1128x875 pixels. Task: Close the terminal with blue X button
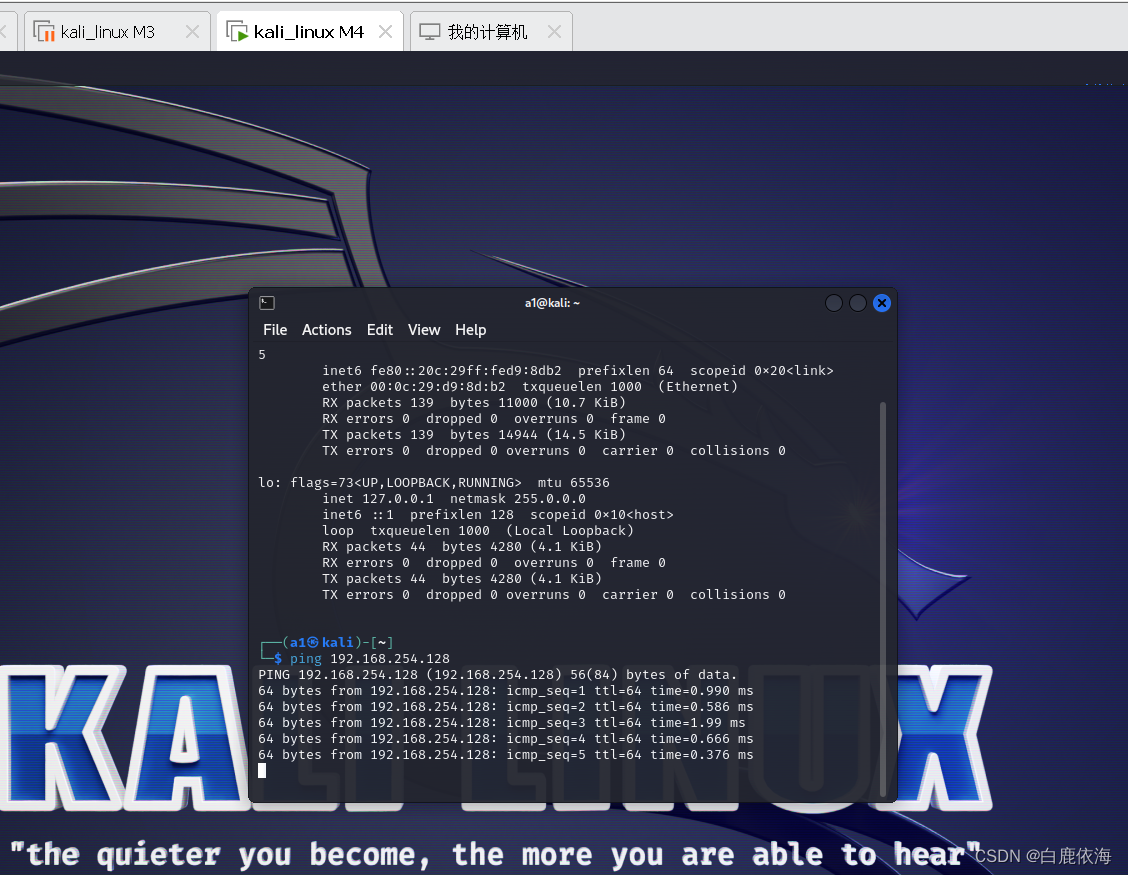[x=882, y=303]
